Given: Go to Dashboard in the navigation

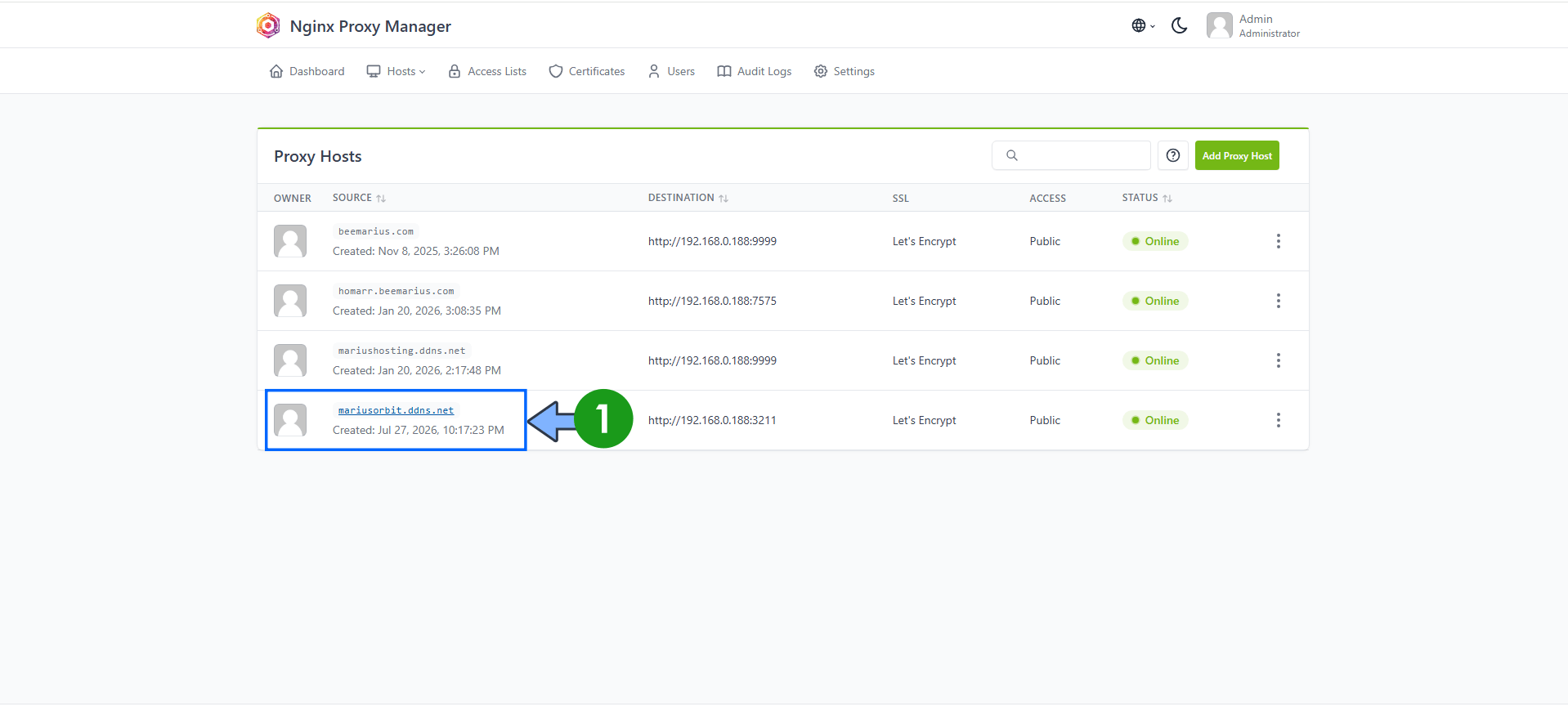Looking at the screenshot, I should (307, 71).
